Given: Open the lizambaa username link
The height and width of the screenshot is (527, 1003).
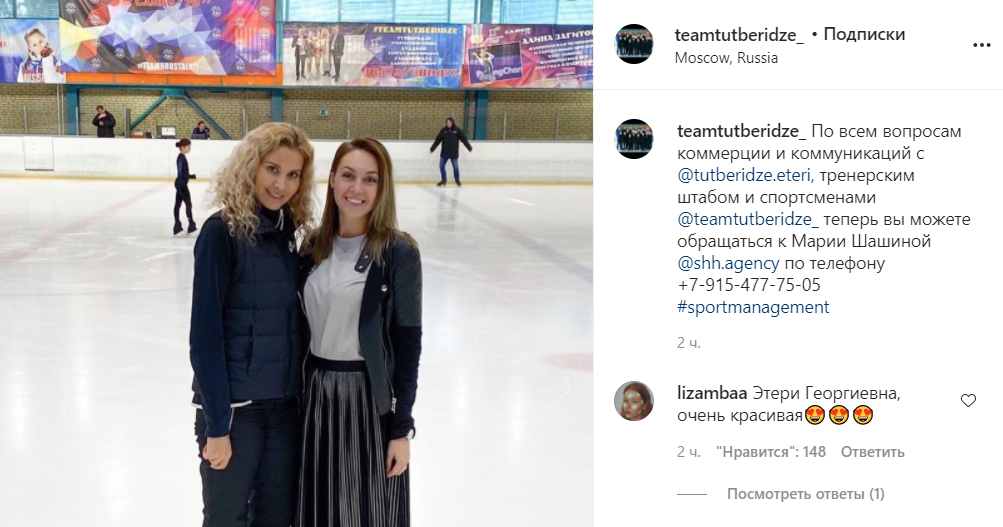Looking at the screenshot, I should (x=712, y=393).
